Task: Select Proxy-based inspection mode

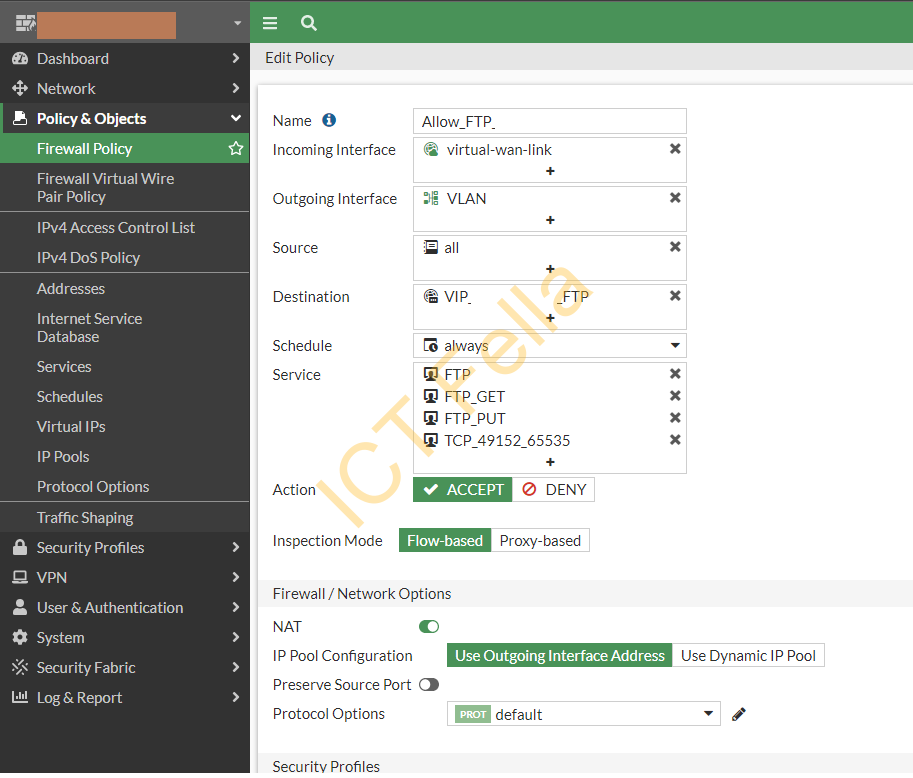Action: pyautogui.click(x=540, y=540)
